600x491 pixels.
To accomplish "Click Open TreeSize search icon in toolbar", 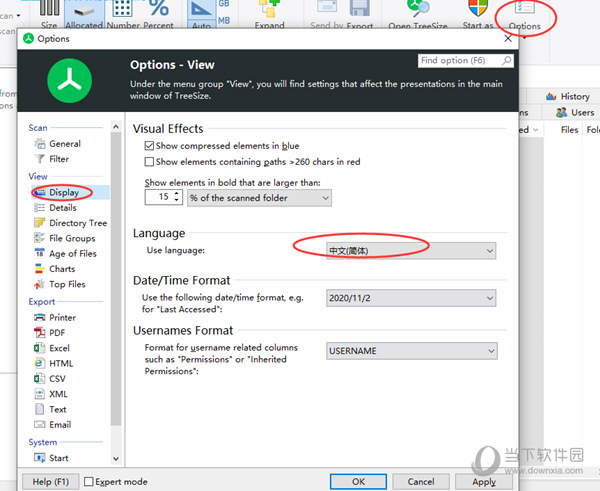I will click(x=418, y=8).
